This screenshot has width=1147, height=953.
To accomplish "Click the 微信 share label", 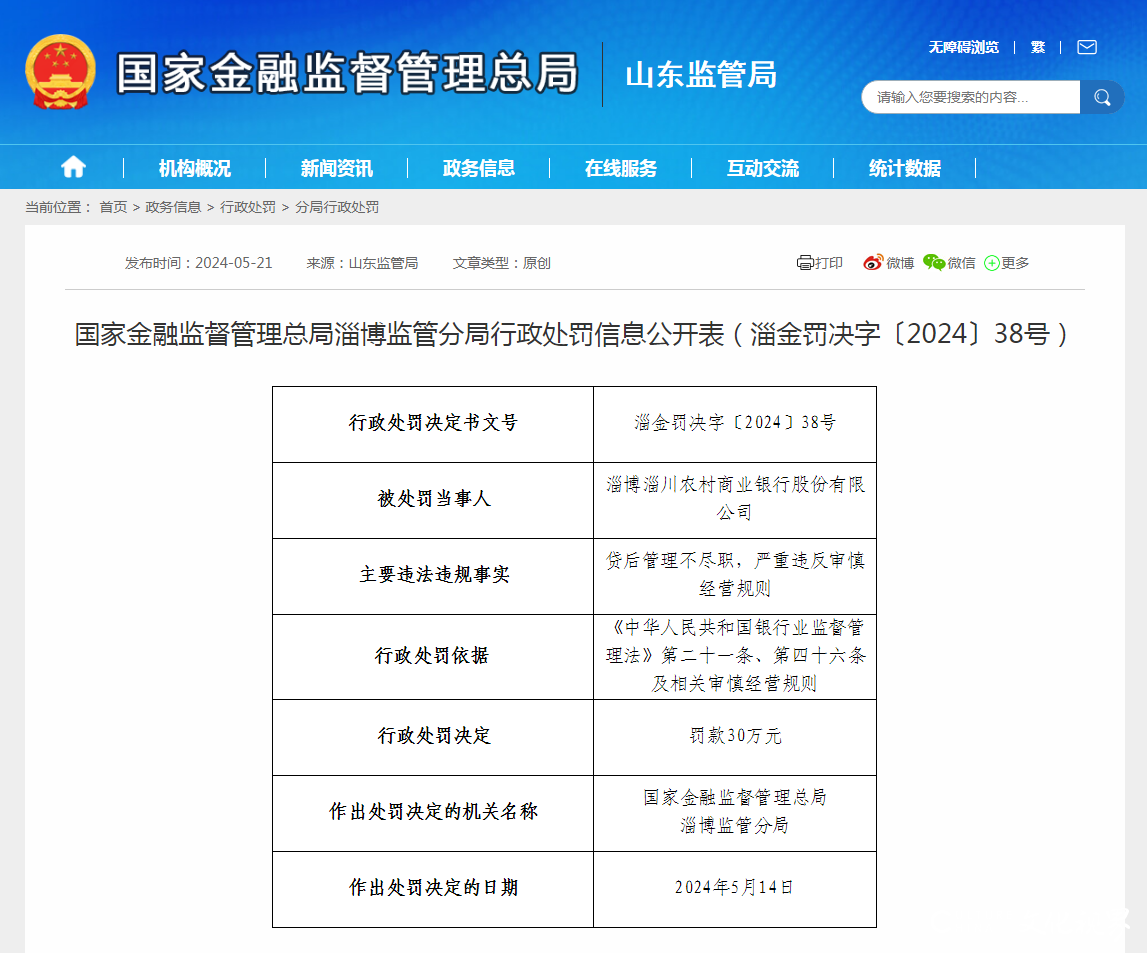I will pyautogui.click(x=961, y=263).
